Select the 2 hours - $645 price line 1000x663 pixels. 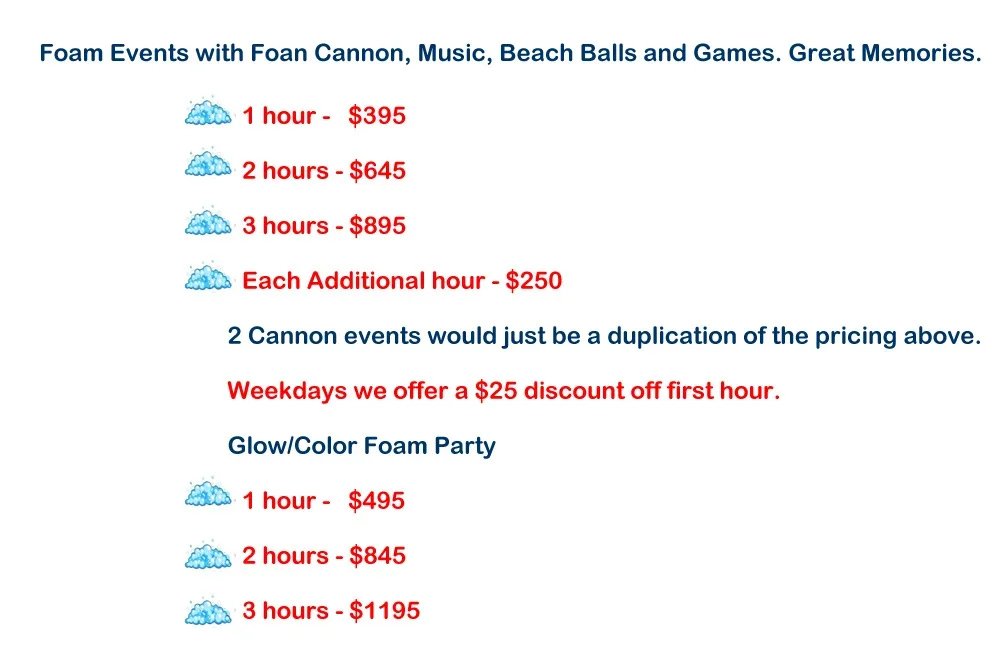coord(324,171)
